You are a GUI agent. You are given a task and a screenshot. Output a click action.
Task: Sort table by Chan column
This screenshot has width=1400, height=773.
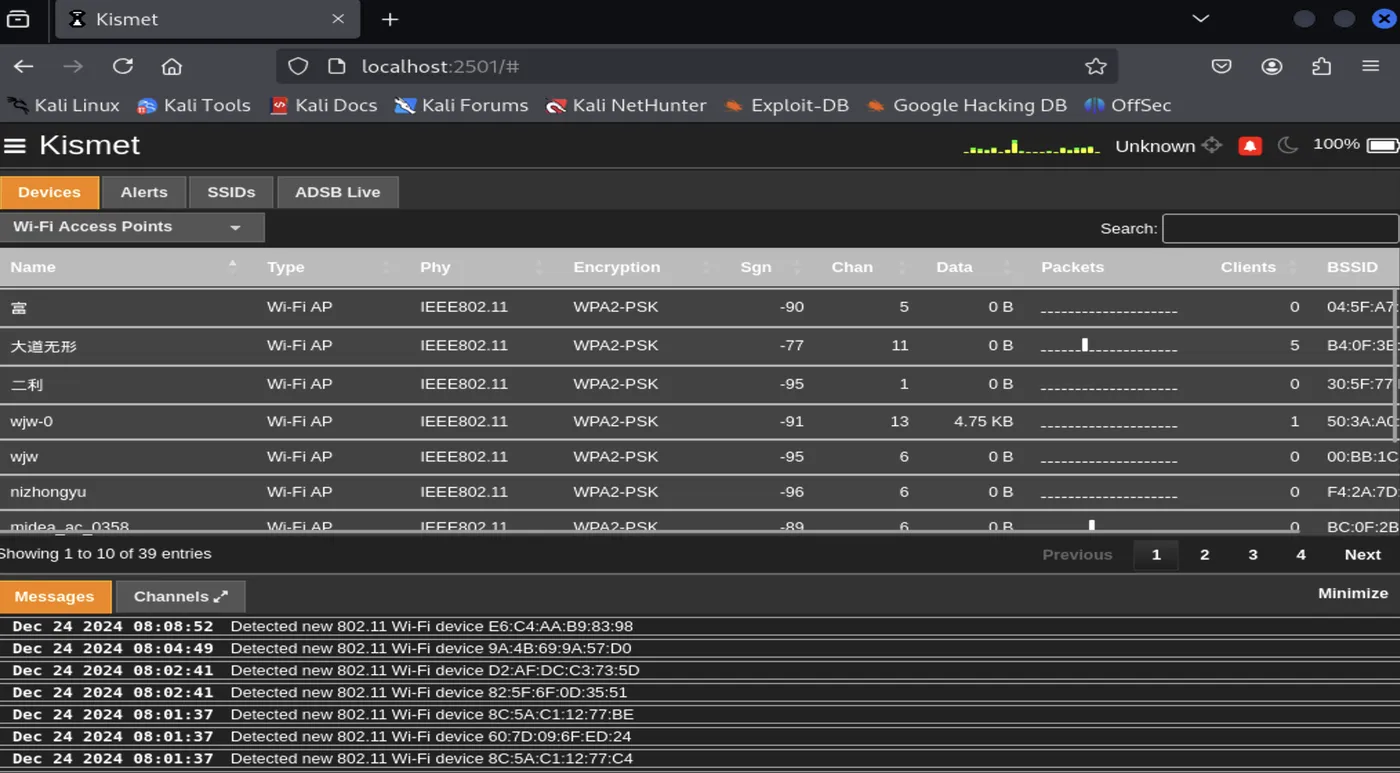tap(870, 267)
